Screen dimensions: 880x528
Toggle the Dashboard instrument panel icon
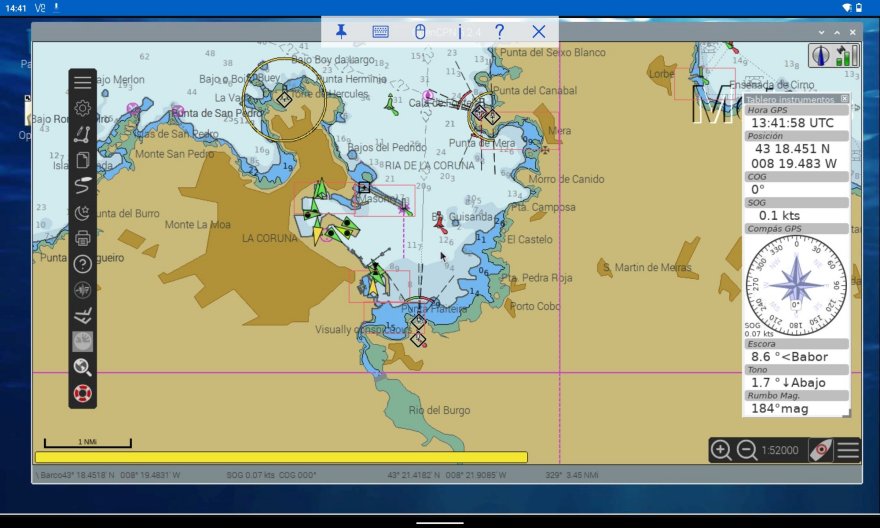point(83,342)
